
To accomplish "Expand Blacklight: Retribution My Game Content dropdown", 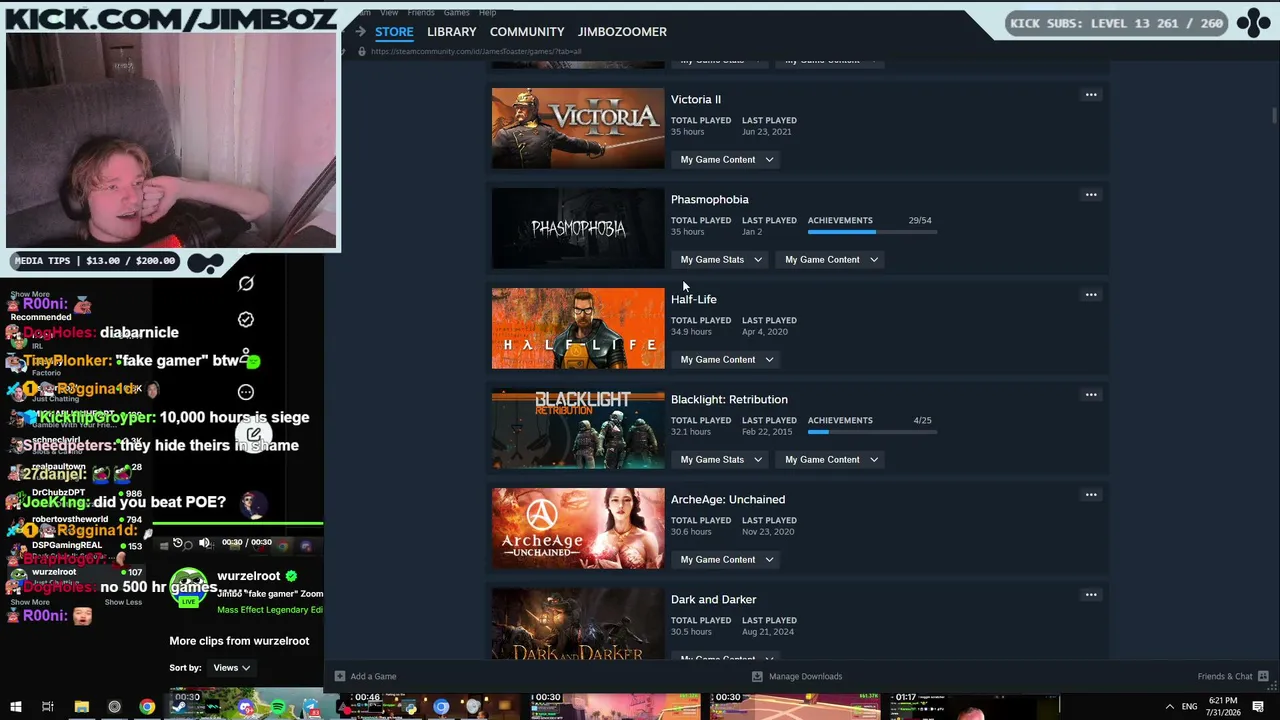I will pos(831,459).
